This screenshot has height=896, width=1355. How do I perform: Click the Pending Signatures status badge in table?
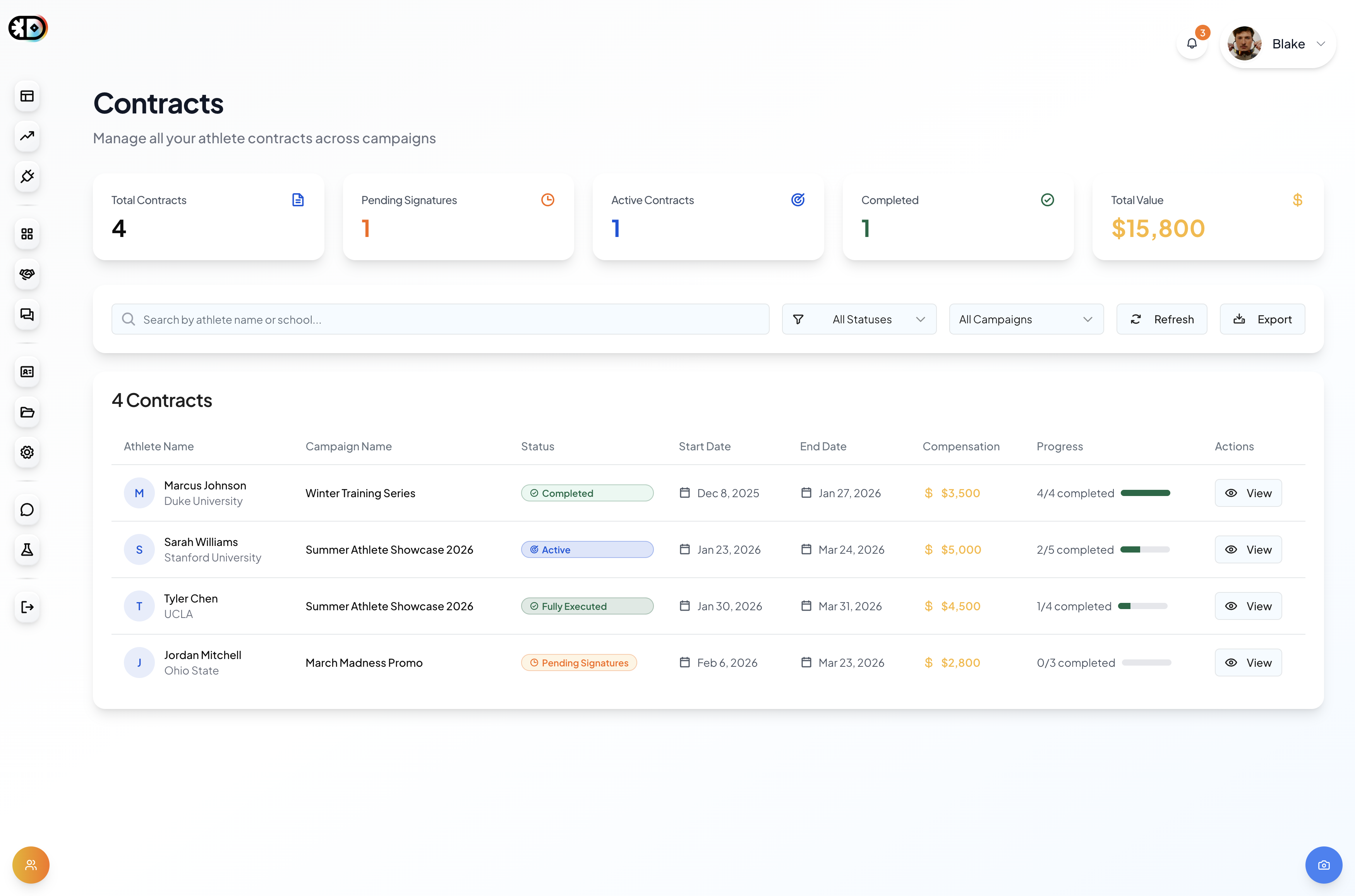tap(579, 663)
